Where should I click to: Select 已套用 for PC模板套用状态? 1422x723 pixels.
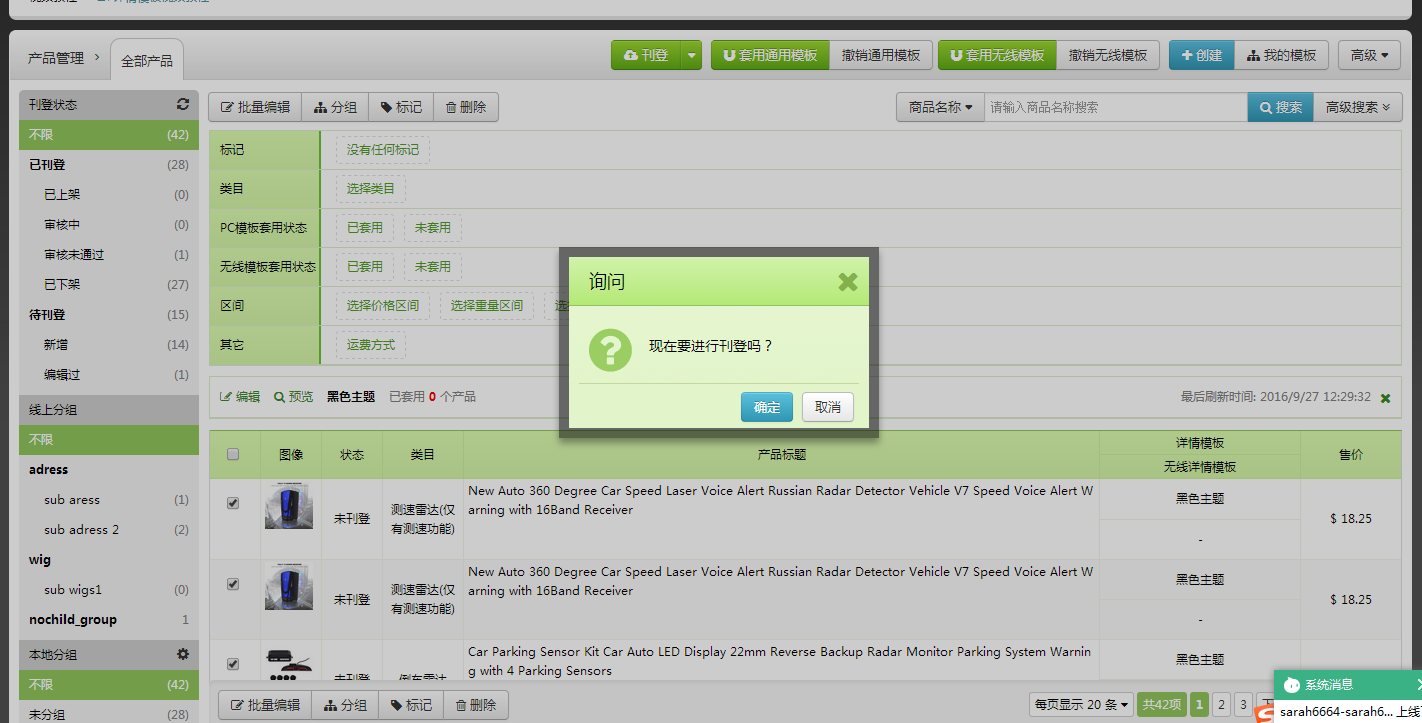[365, 228]
